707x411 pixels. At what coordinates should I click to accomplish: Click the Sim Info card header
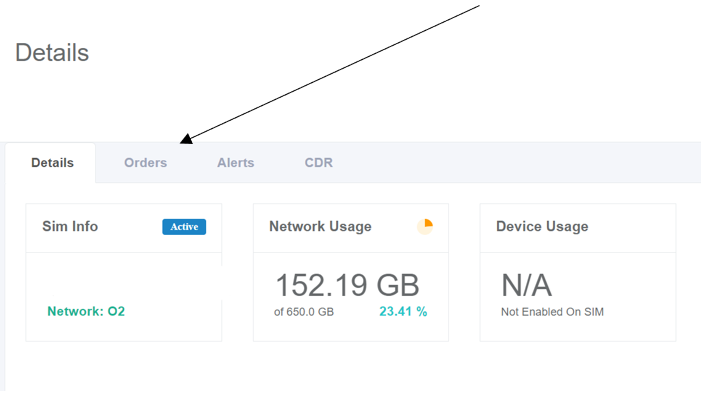(124, 228)
